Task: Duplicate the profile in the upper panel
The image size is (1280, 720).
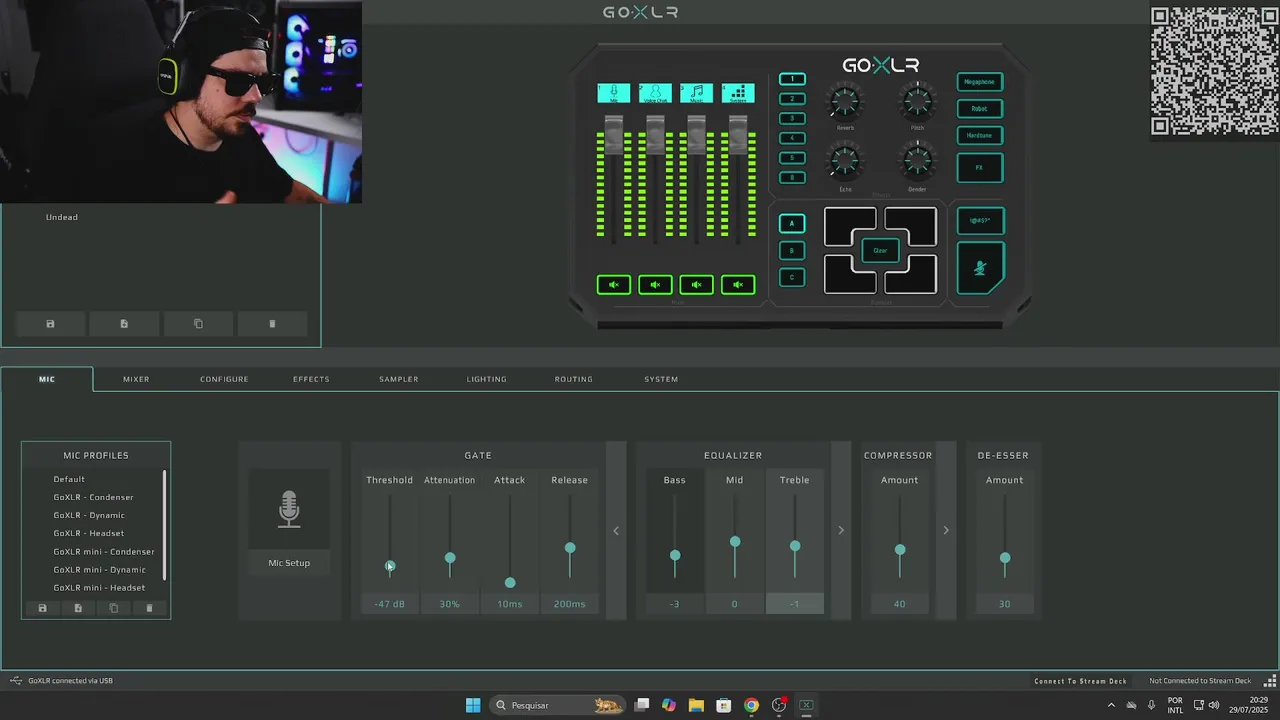Action: point(198,324)
